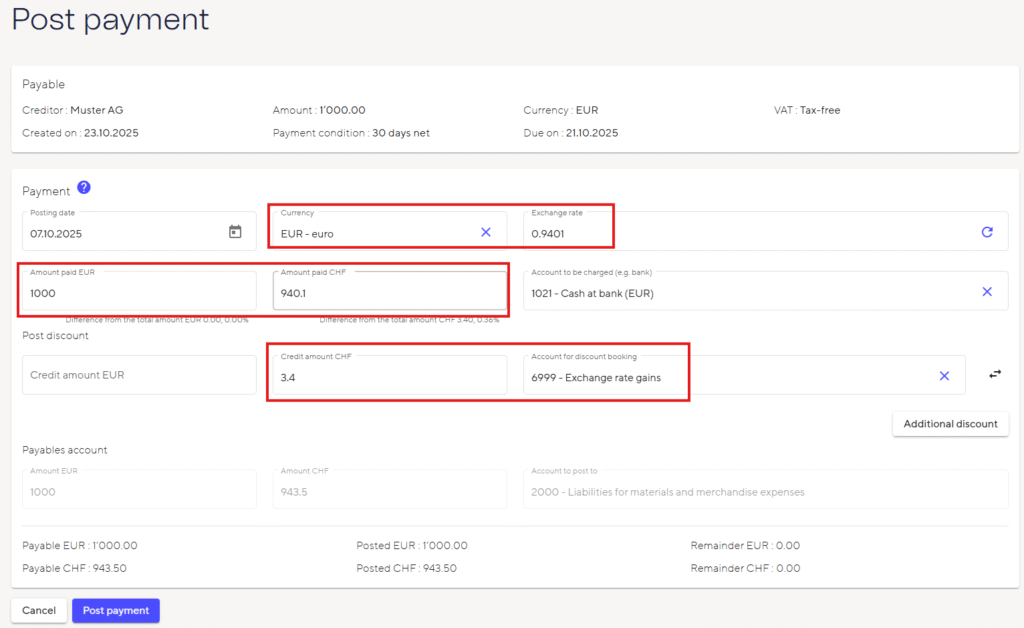
Task: Clear the EUR - euro currency selection
Action: click(x=486, y=232)
